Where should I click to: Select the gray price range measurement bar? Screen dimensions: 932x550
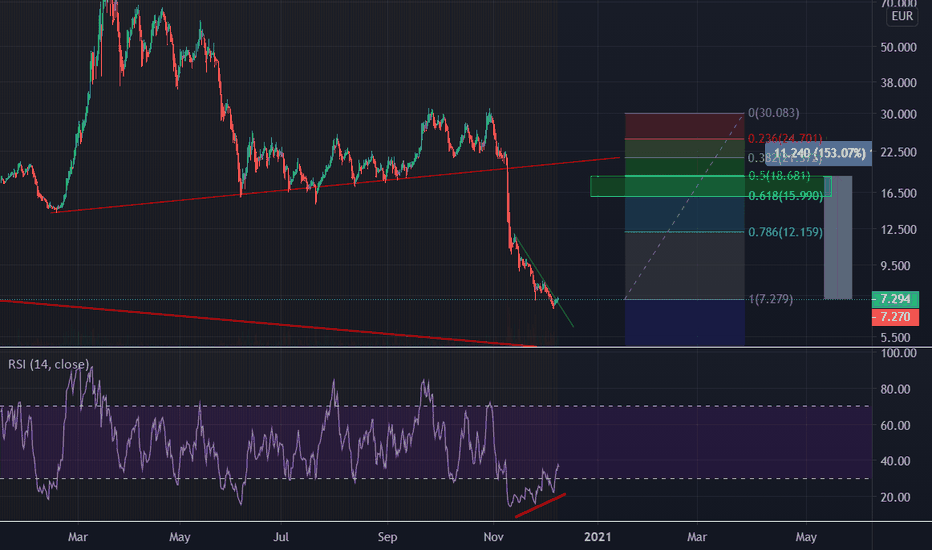[838, 238]
